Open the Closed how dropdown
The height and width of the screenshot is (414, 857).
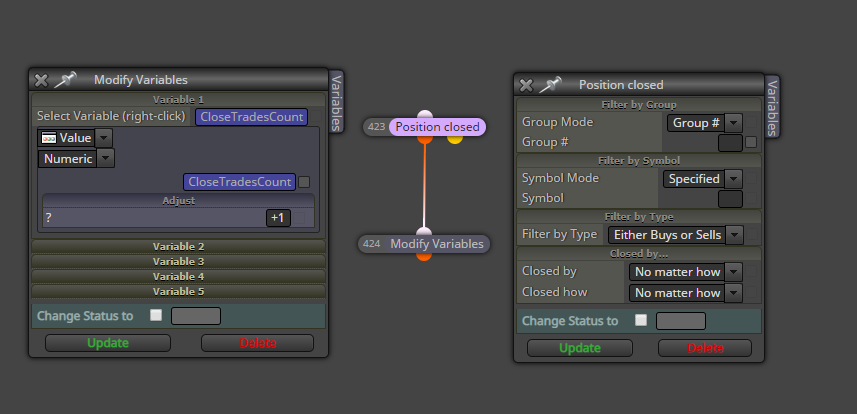tap(685, 293)
